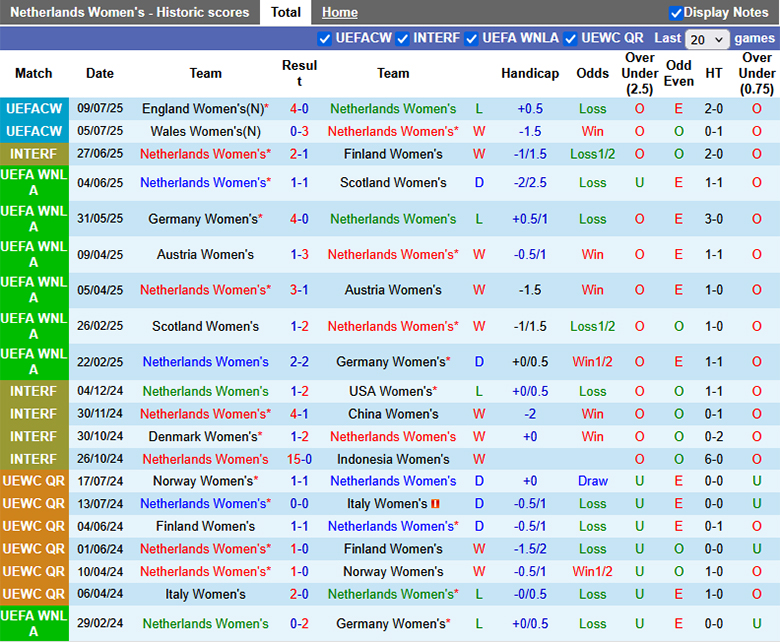Uncheck the UEWC QR filter checkbox
This screenshot has height=642, width=780.
click(571, 39)
